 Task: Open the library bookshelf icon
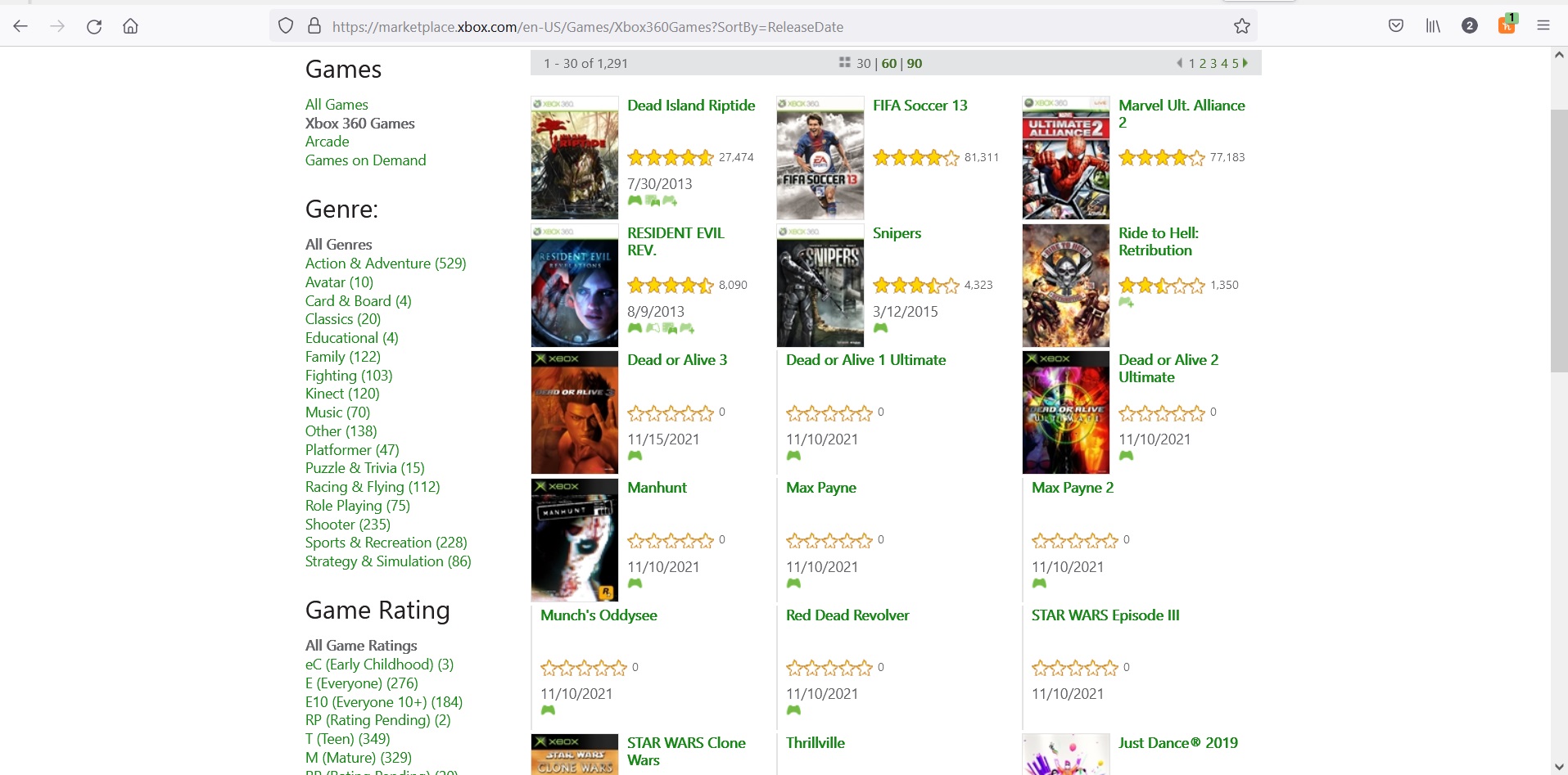1433,26
